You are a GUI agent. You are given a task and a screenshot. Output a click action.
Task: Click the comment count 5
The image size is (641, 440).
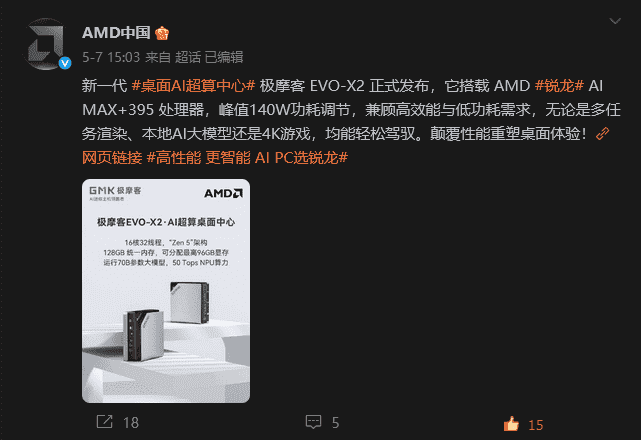[x=335, y=422]
